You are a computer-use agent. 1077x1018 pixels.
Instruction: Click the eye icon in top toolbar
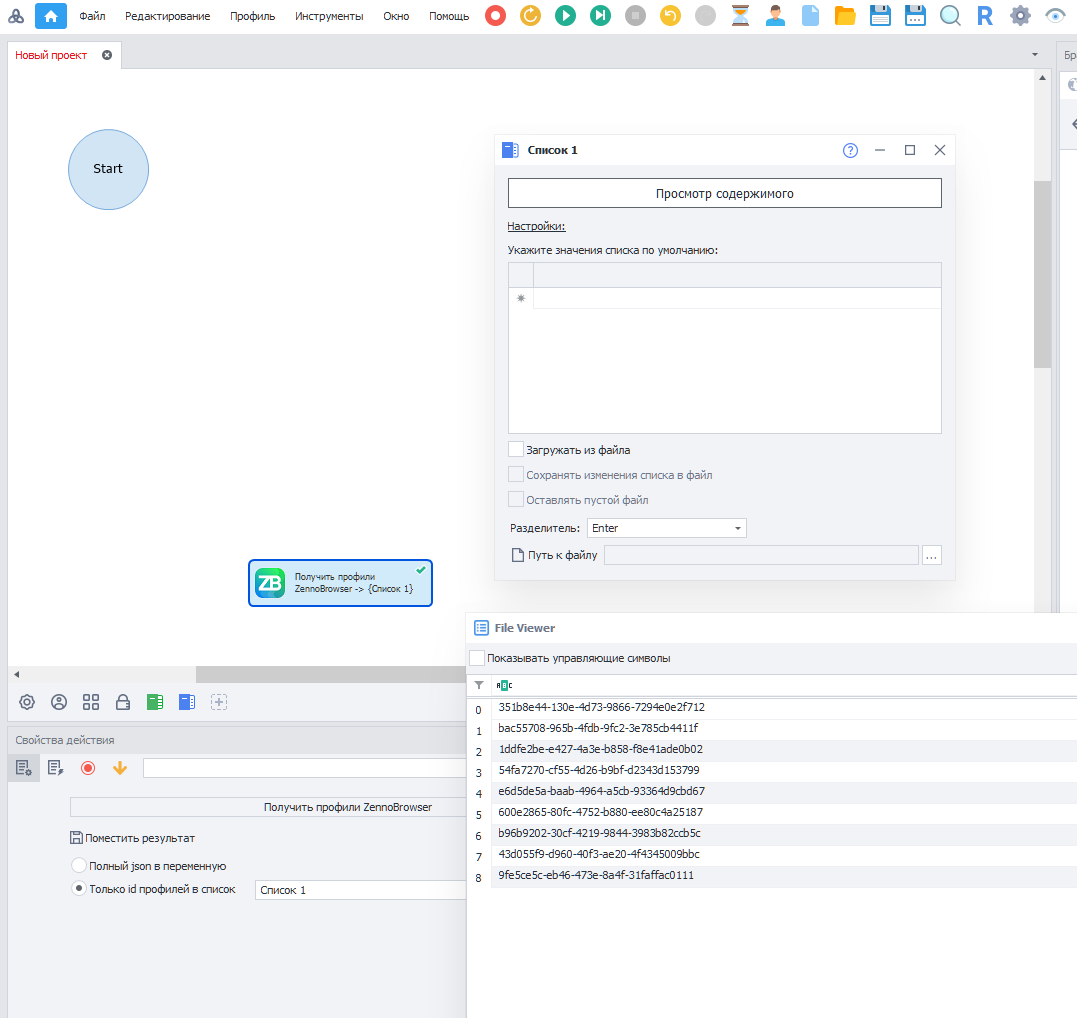click(x=1055, y=16)
